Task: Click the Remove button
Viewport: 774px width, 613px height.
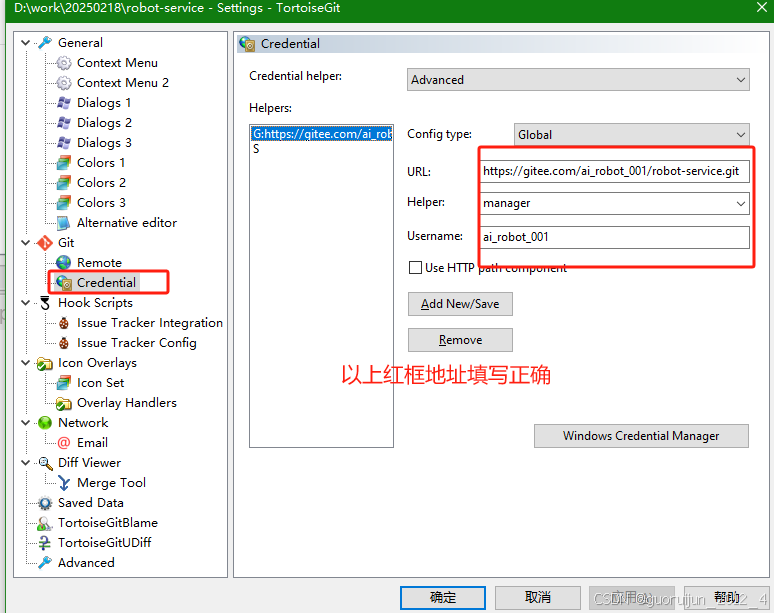Action: point(460,340)
